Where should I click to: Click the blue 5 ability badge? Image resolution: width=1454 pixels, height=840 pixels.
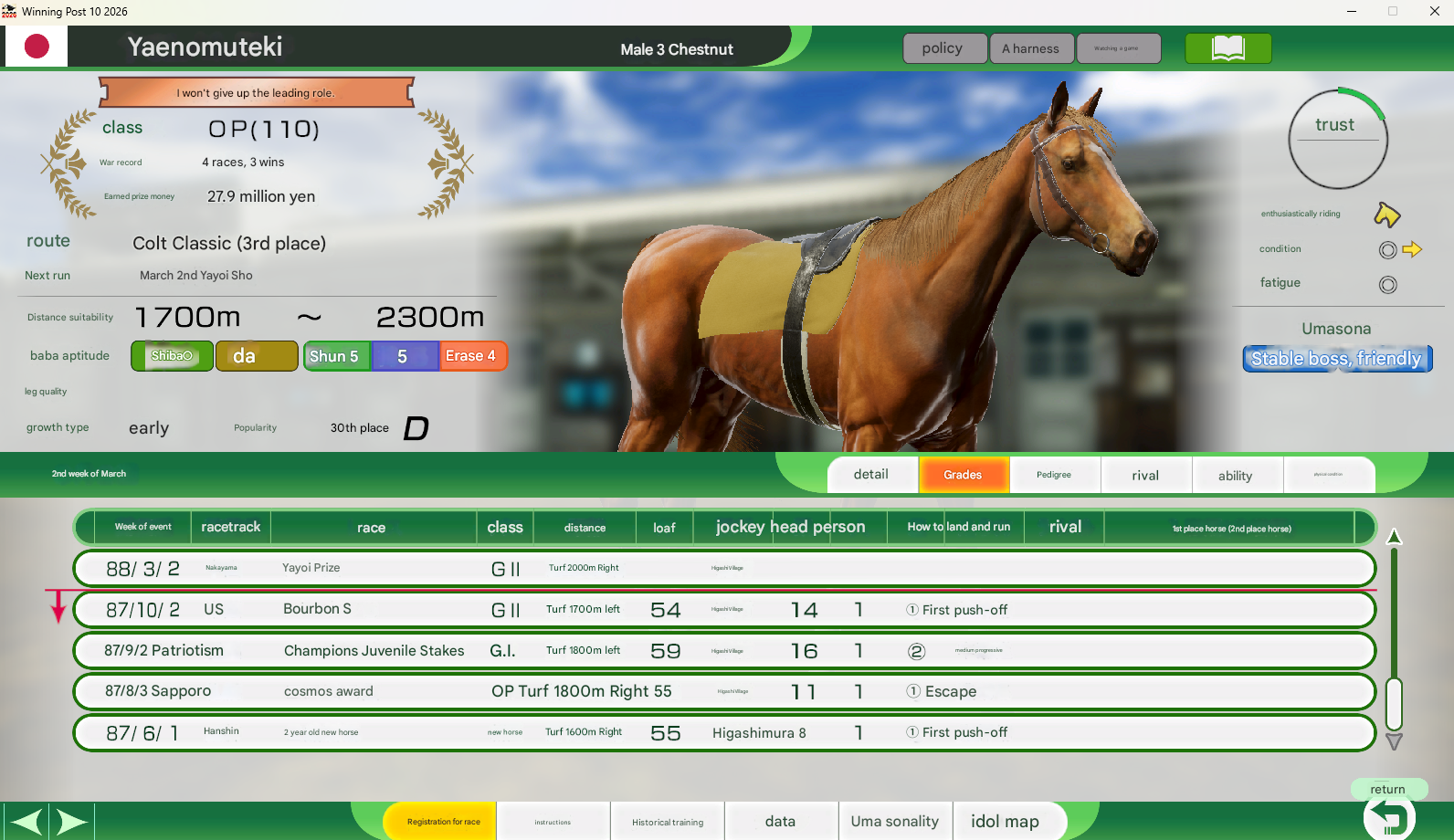click(404, 356)
